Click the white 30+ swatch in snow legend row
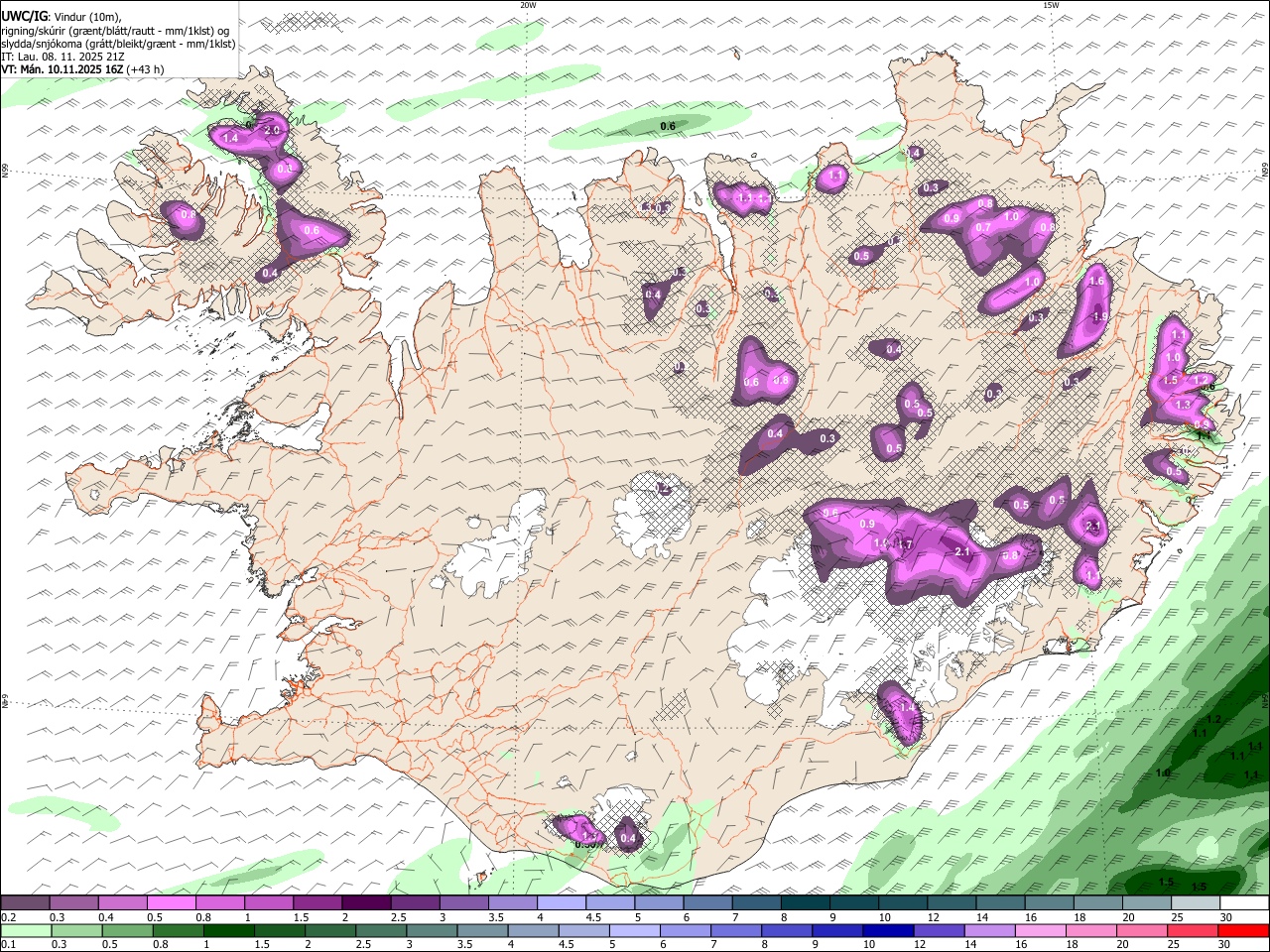1270x952 pixels. pyautogui.click(x=1243, y=903)
